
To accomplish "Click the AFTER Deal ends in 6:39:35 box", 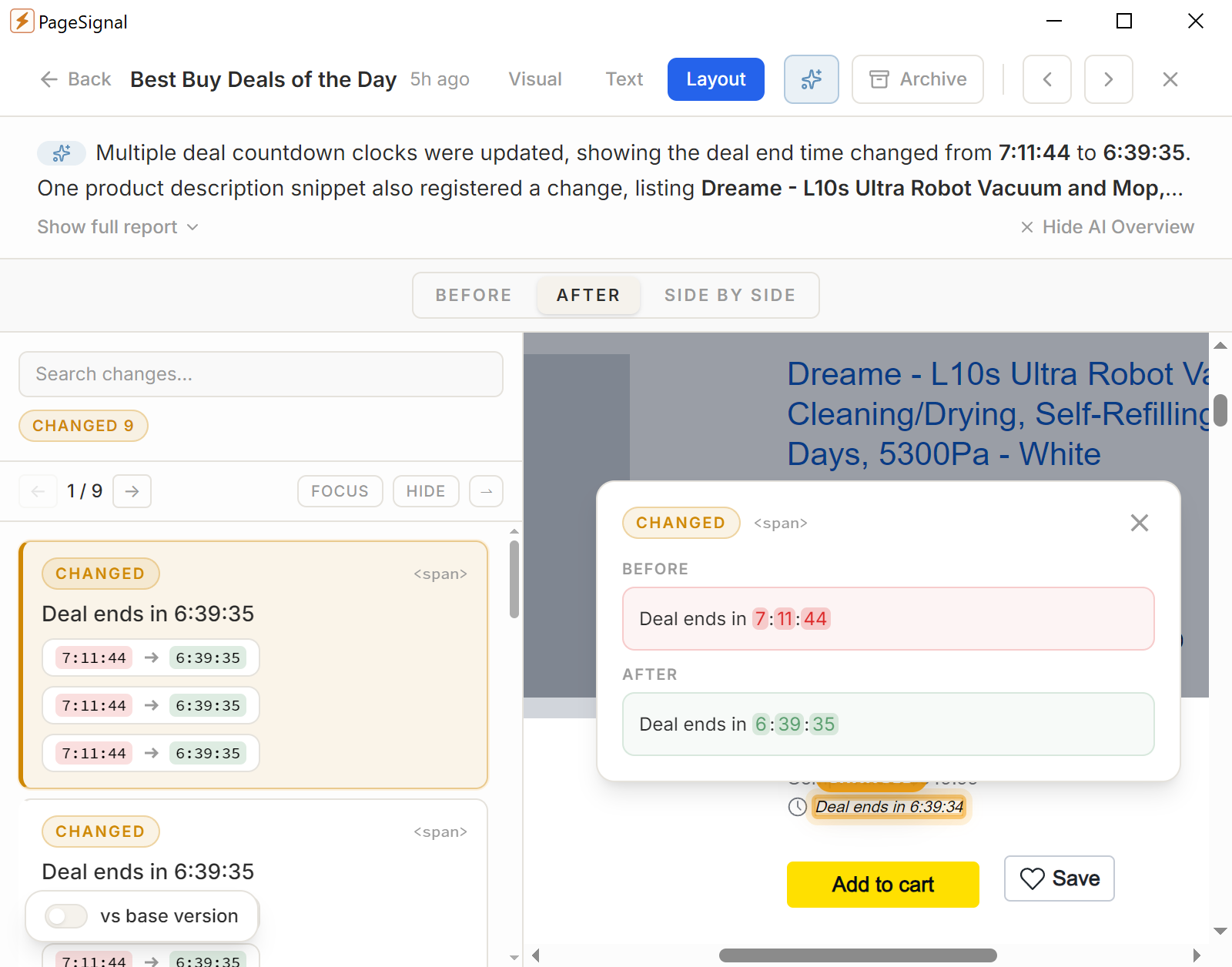I will click(x=889, y=724).
